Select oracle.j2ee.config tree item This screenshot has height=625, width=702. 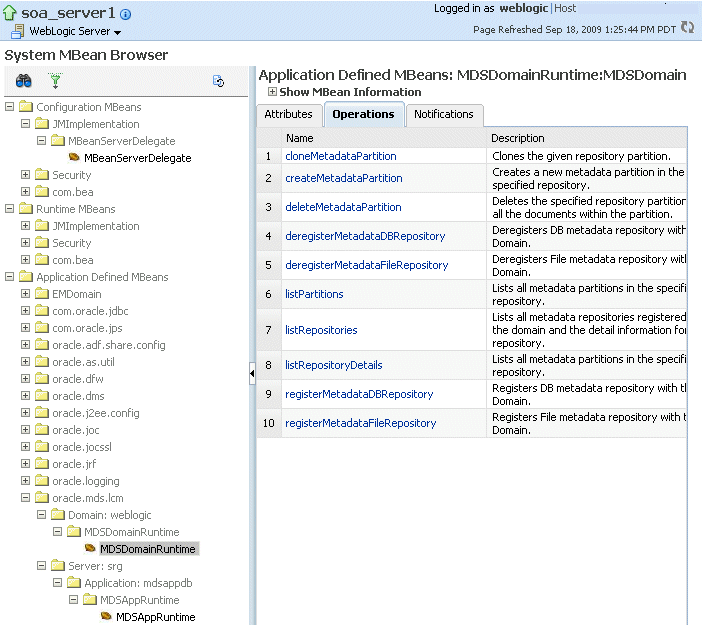click(96, 413)
